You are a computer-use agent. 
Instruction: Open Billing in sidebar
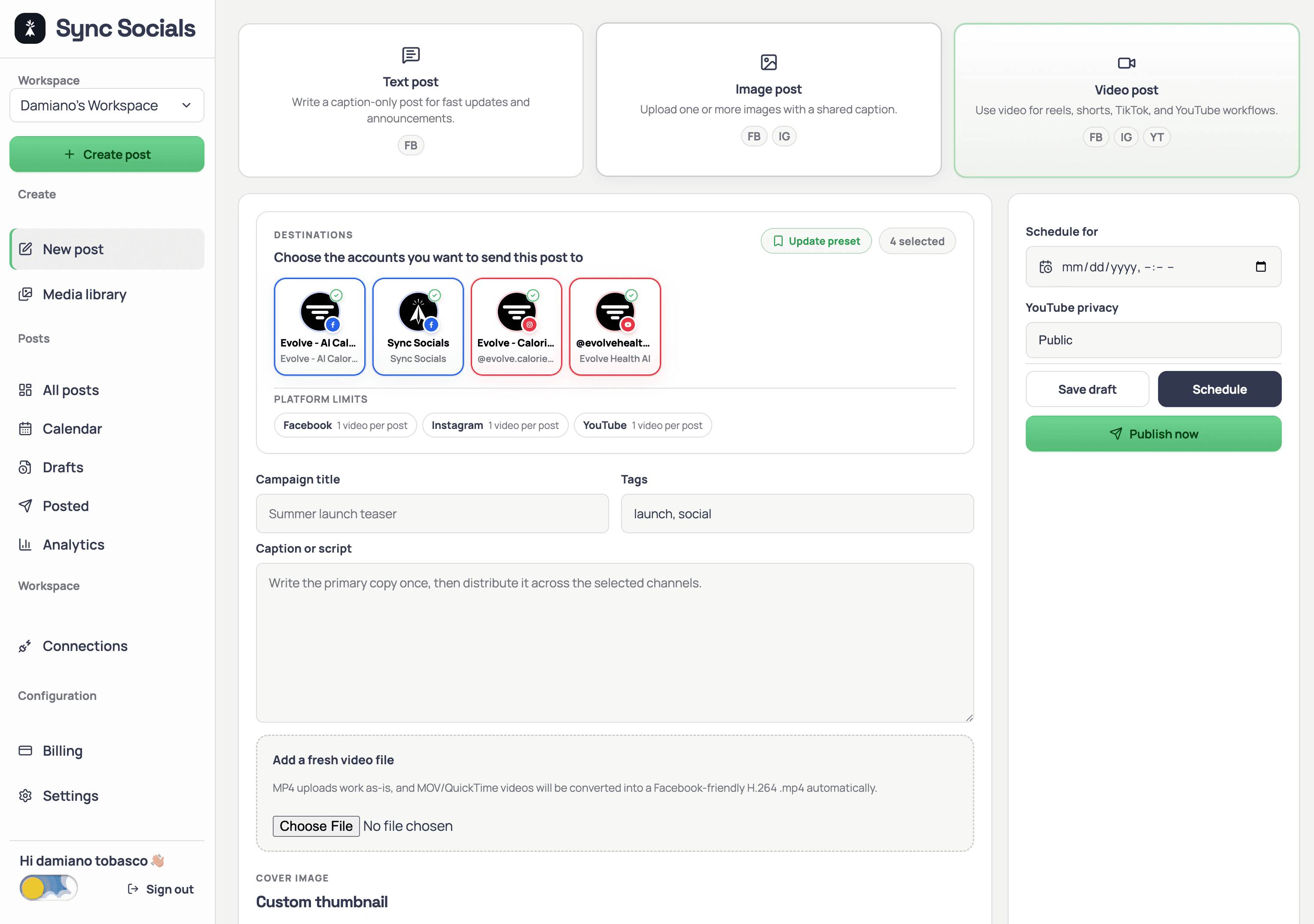coord(62,751)
